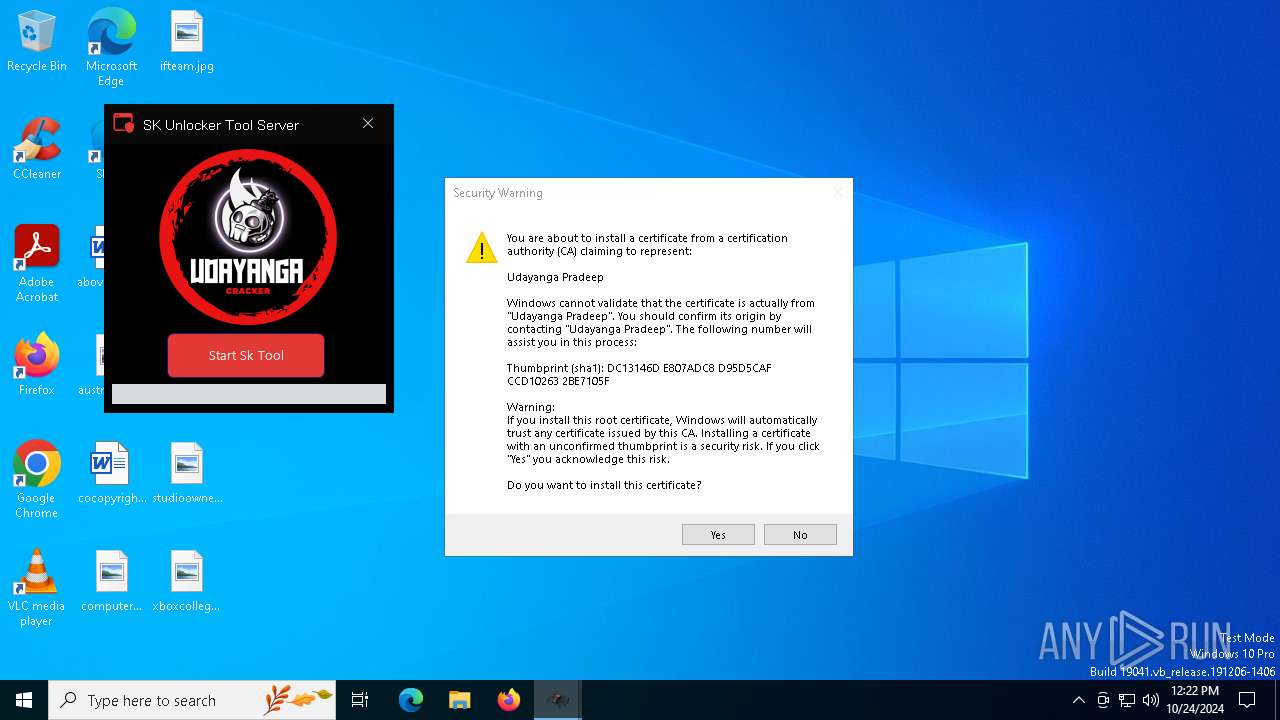Image resolution: width=1280 pixels, height=720 pixels.
Task: Click the taskbar search box
Action: click(x=192, y=700)
